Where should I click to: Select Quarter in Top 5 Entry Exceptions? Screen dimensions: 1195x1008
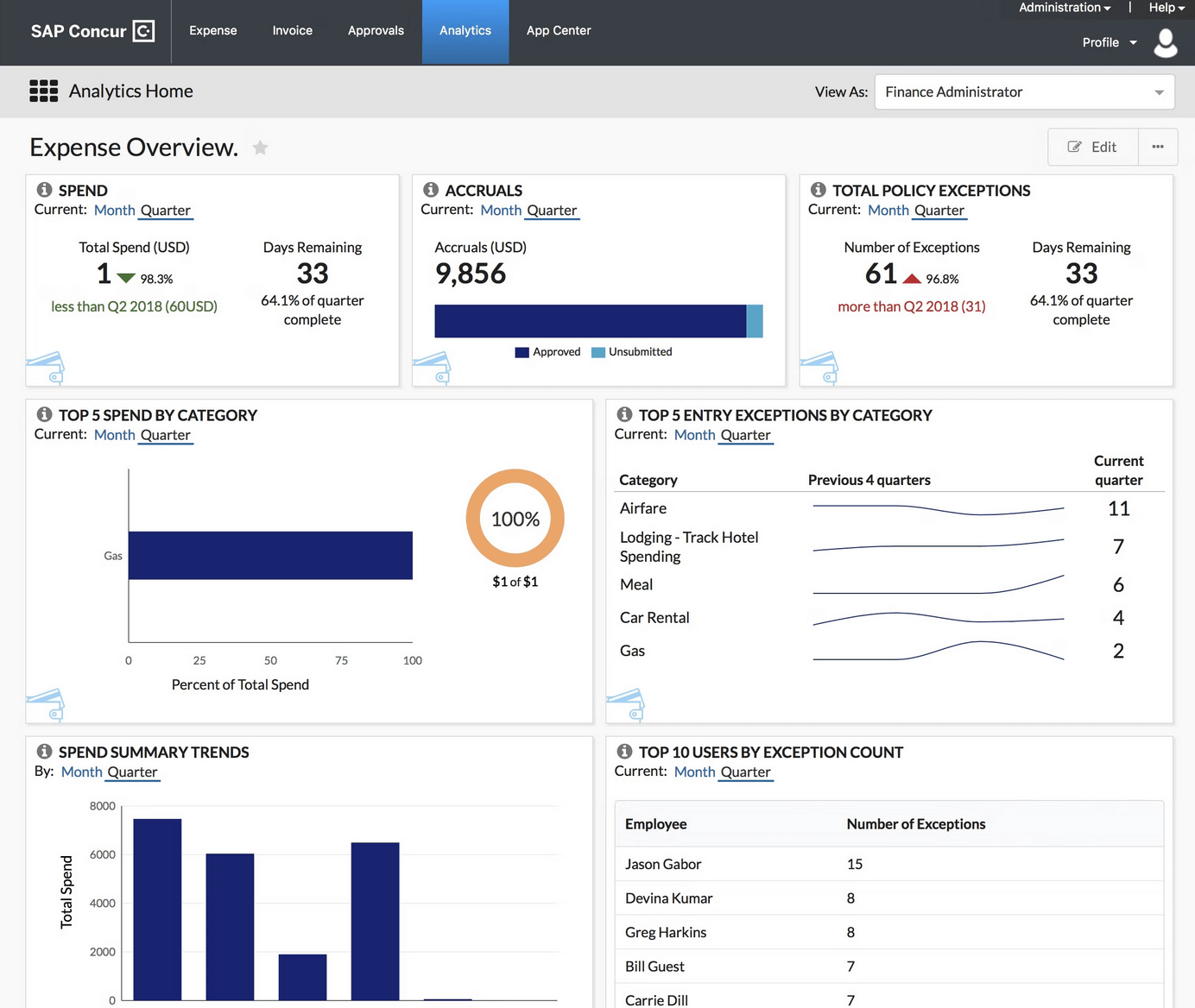click(x=745, y=436)
